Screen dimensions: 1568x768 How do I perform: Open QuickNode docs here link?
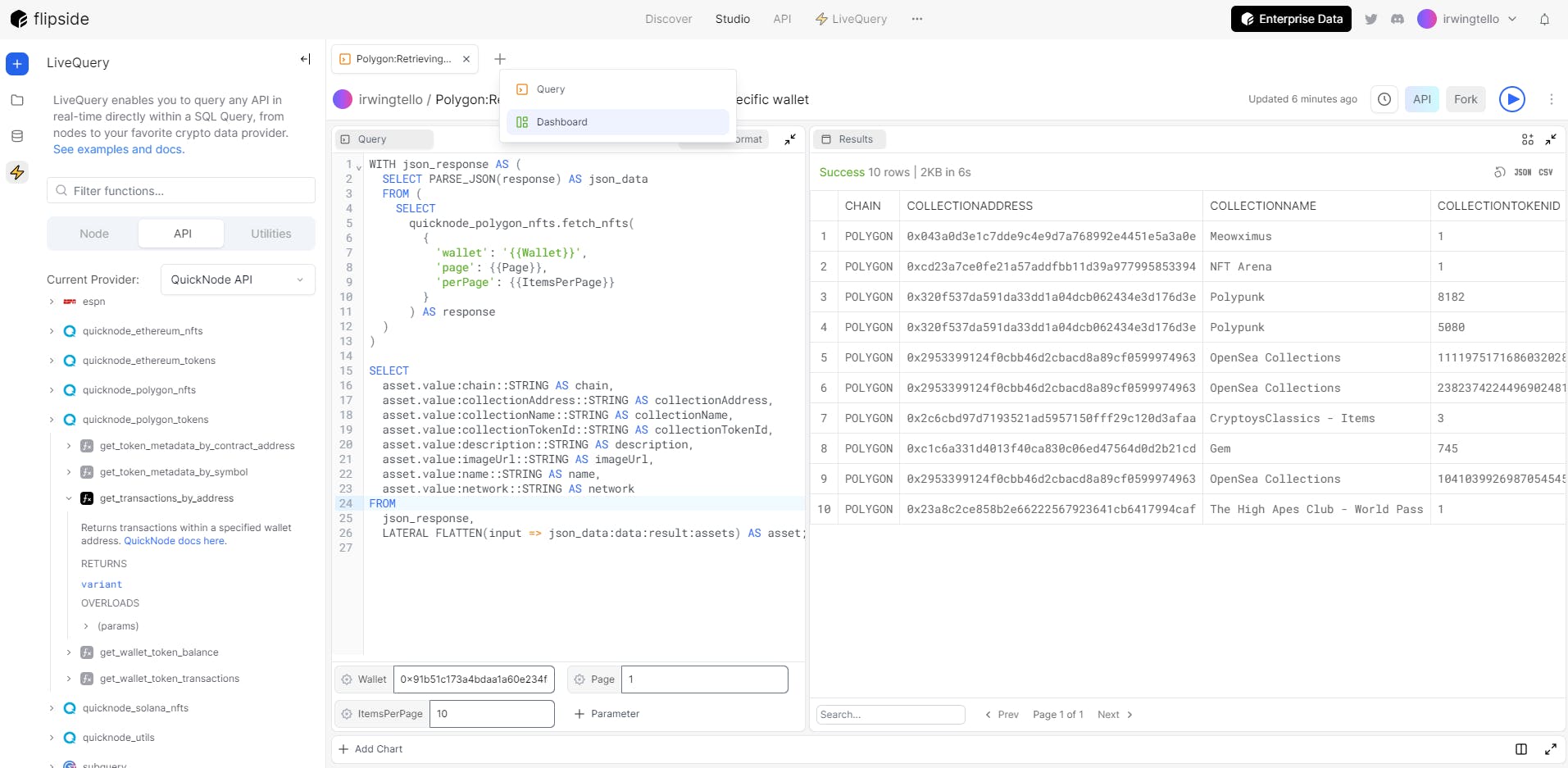(x=175, y=541)
